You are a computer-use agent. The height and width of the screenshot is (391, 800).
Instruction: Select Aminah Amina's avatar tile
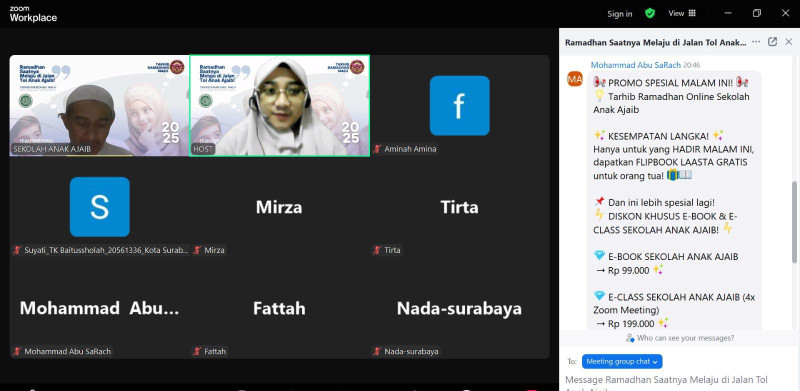point(459,105)
